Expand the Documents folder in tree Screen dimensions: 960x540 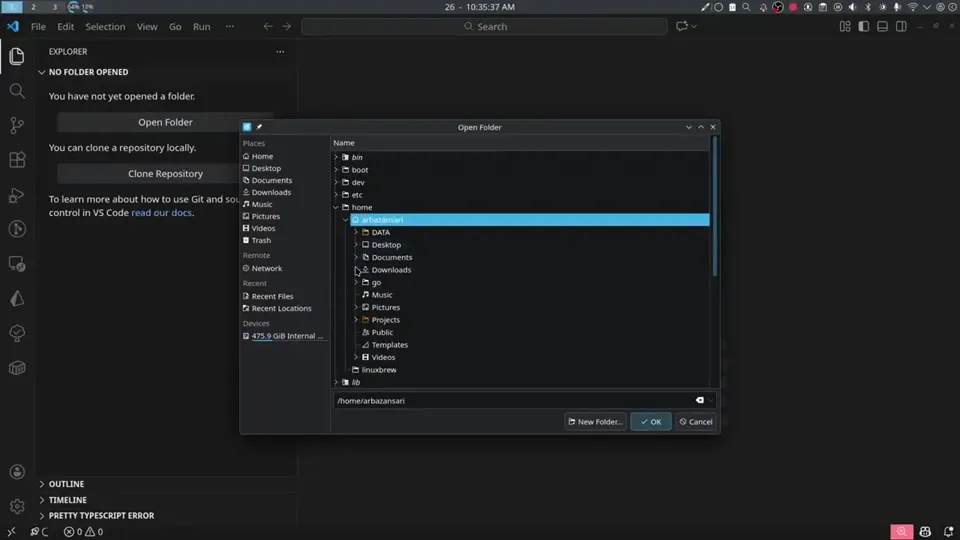[x=356, y=257]
